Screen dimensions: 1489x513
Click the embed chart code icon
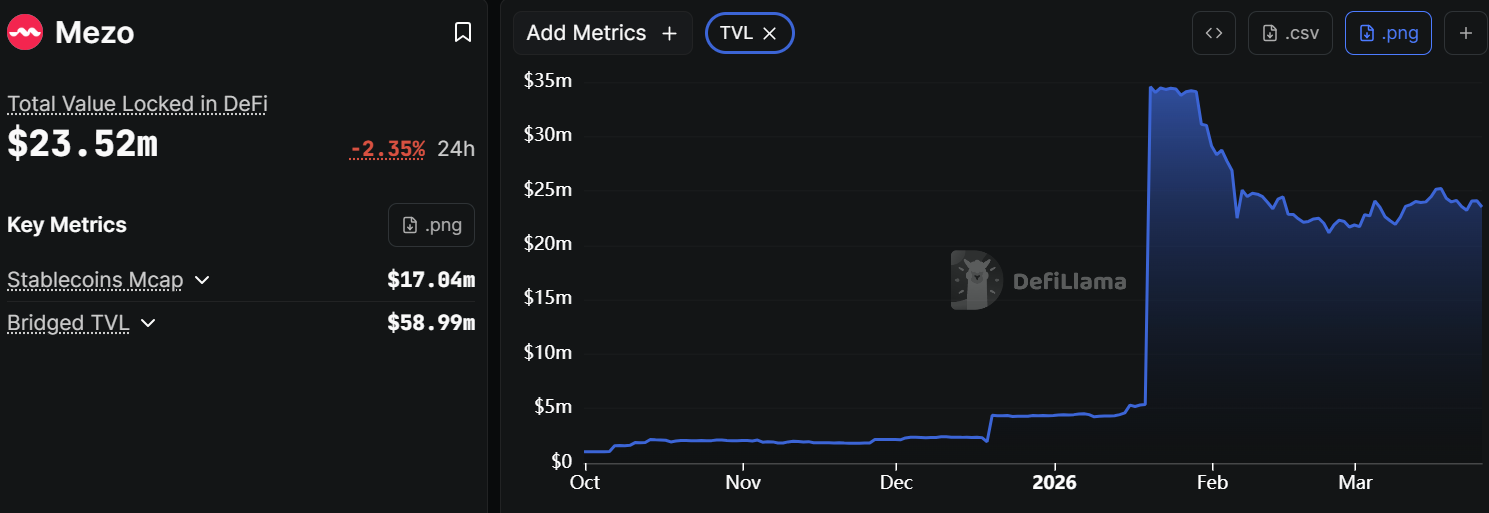pos(1214,33)
